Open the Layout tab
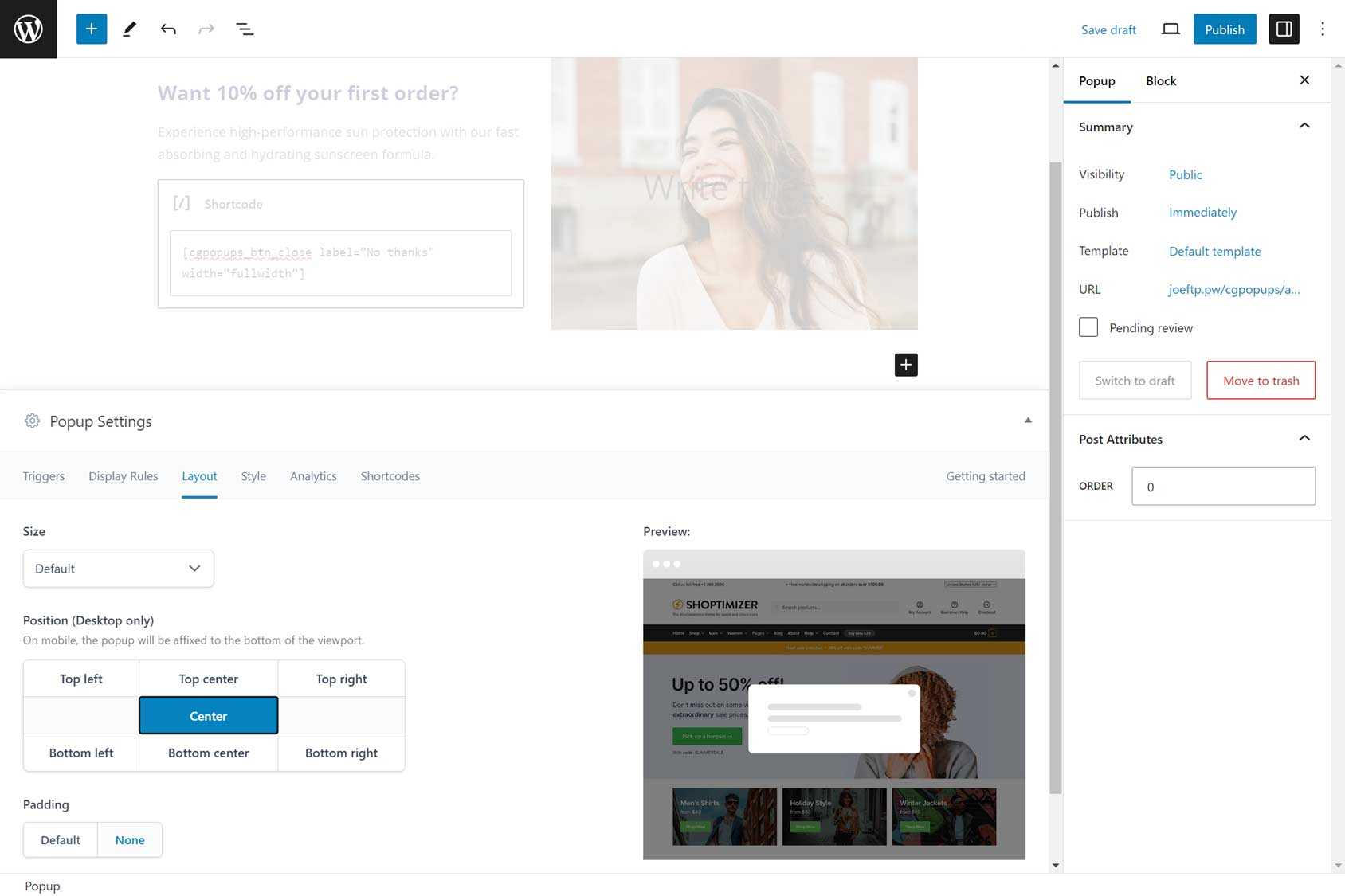This screenshot has width=1345, height=896. (x=199, y=475)
